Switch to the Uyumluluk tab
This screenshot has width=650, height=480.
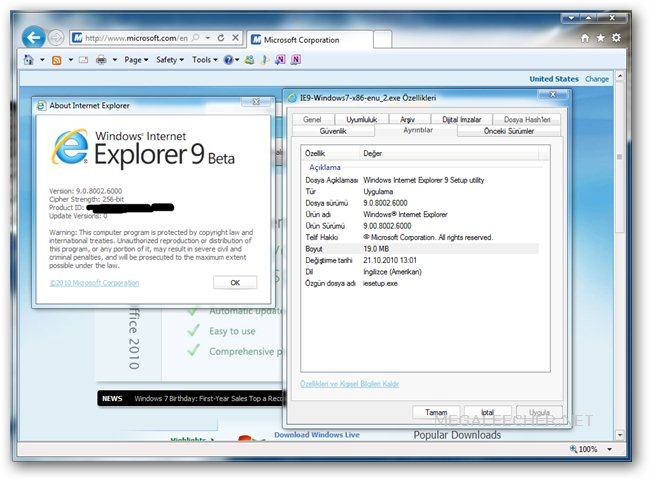click(361, 119)
